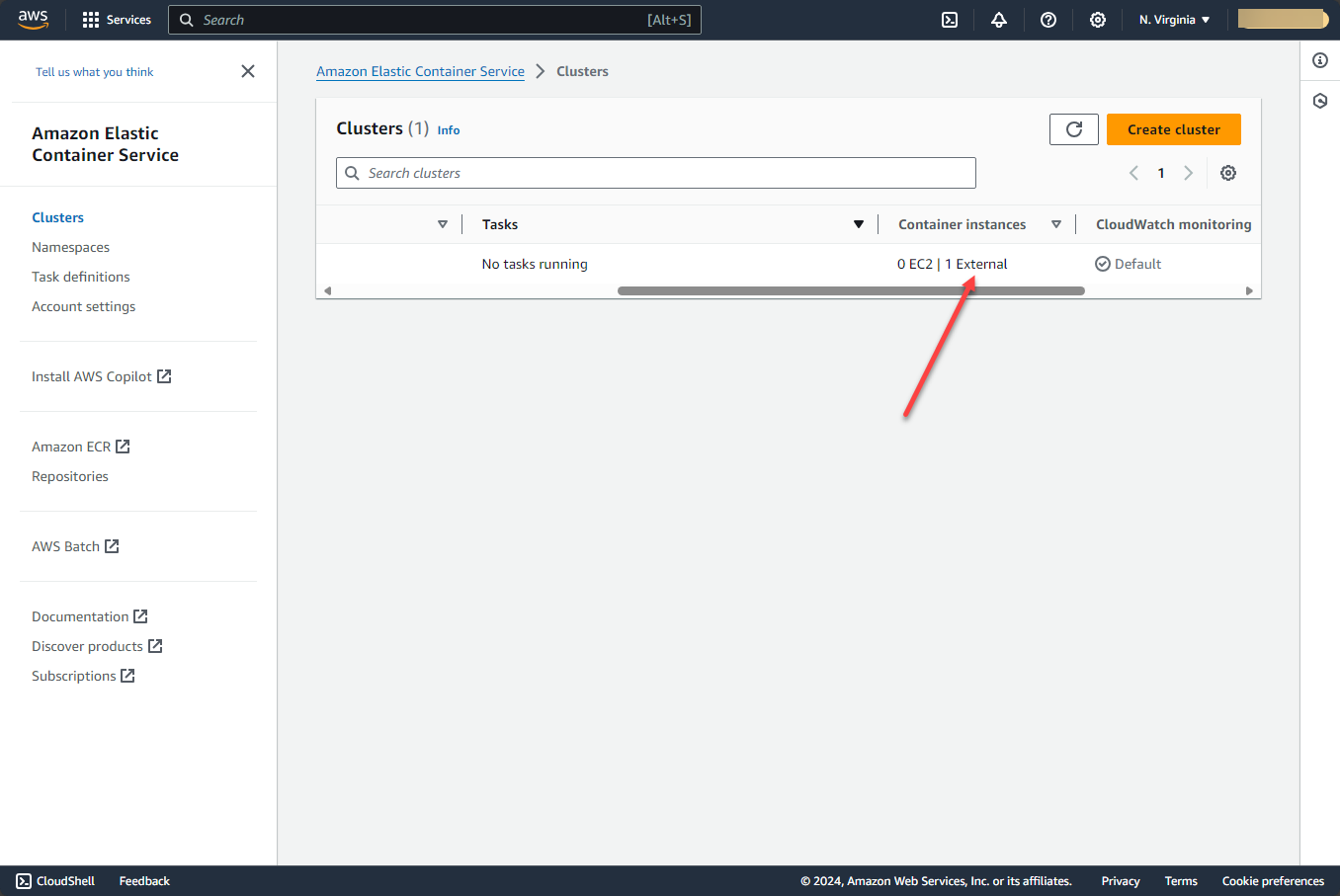Viewport: 1340px width, 896px height.
Task: Click the top AWS search bar
Action: point(435,20)
